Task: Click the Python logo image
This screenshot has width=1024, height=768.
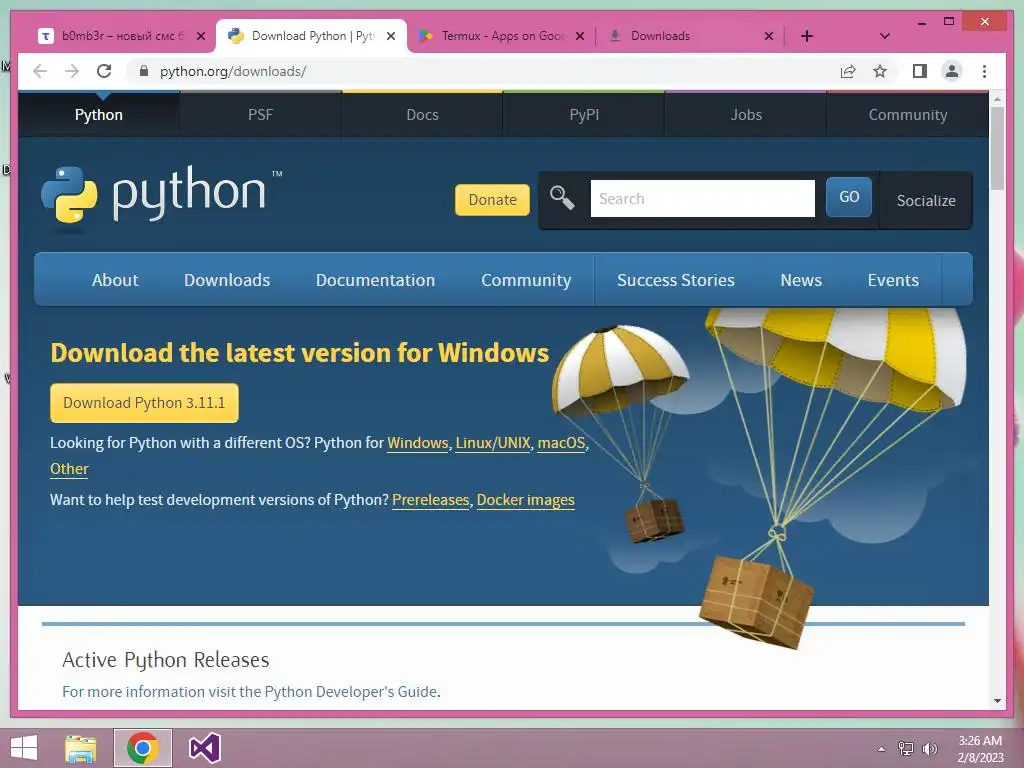Action: pyautogui.click(x=161, y=197)
